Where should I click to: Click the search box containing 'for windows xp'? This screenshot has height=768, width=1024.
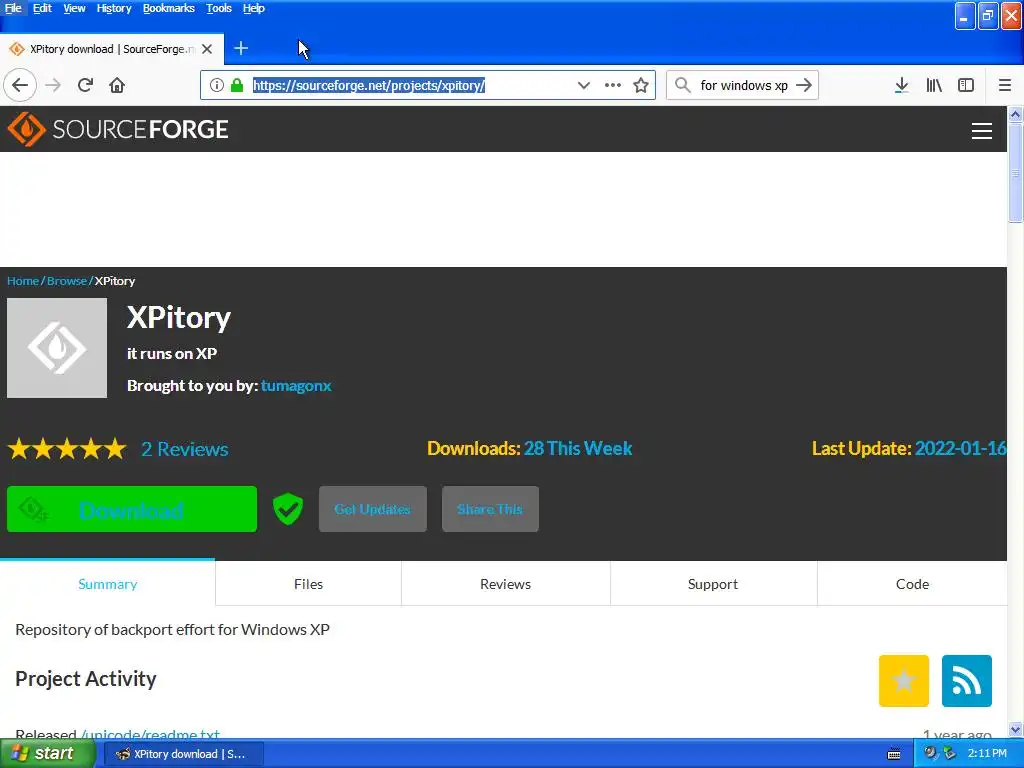click(744, 85)
